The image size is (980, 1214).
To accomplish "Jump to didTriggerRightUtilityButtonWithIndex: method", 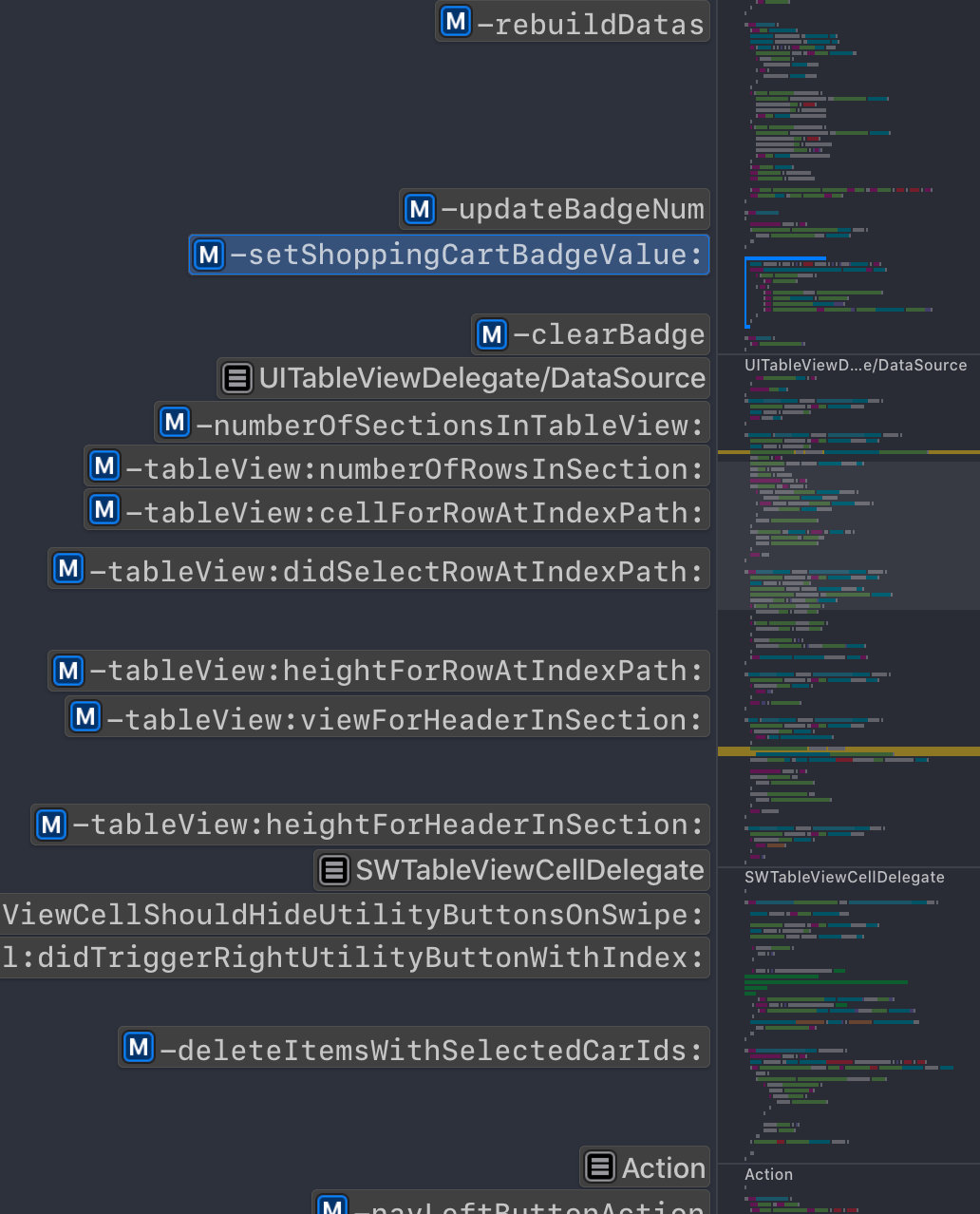I will [354, 957].
